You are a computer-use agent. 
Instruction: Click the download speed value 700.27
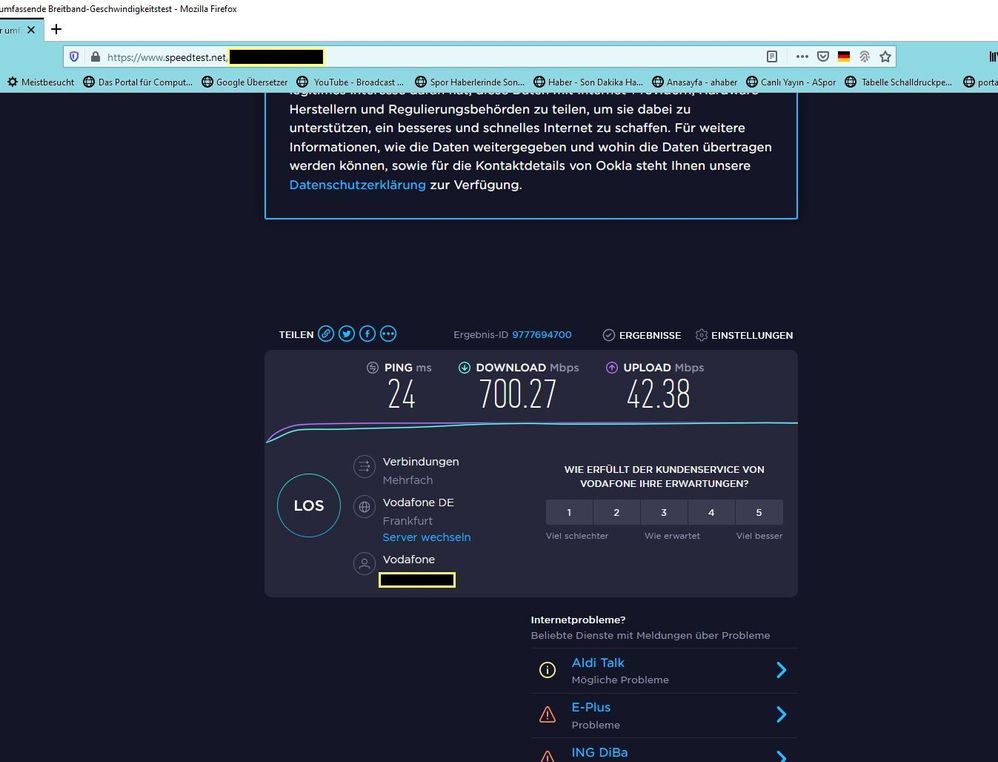click(x=517, y=394)
